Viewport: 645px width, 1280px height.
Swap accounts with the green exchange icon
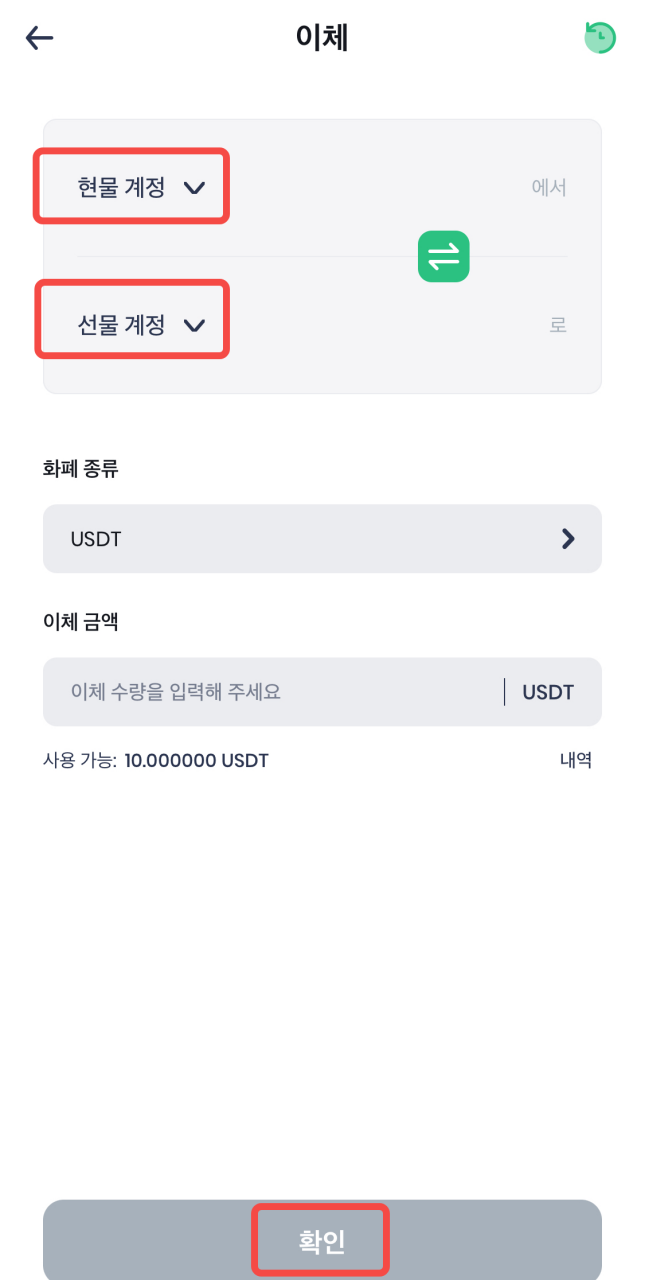click(x=443, y=256)
